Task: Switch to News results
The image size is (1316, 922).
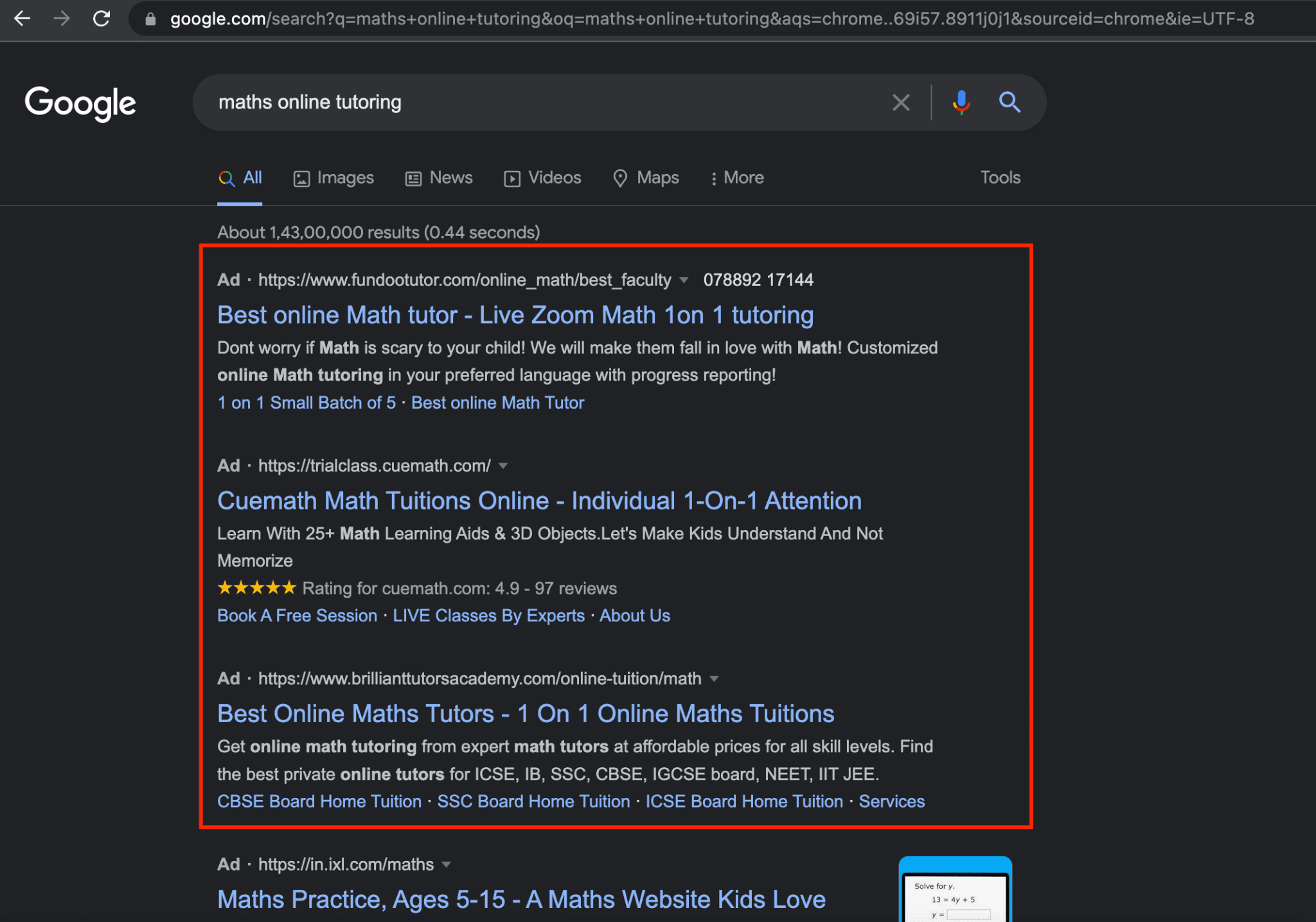Action: (439, 178)
